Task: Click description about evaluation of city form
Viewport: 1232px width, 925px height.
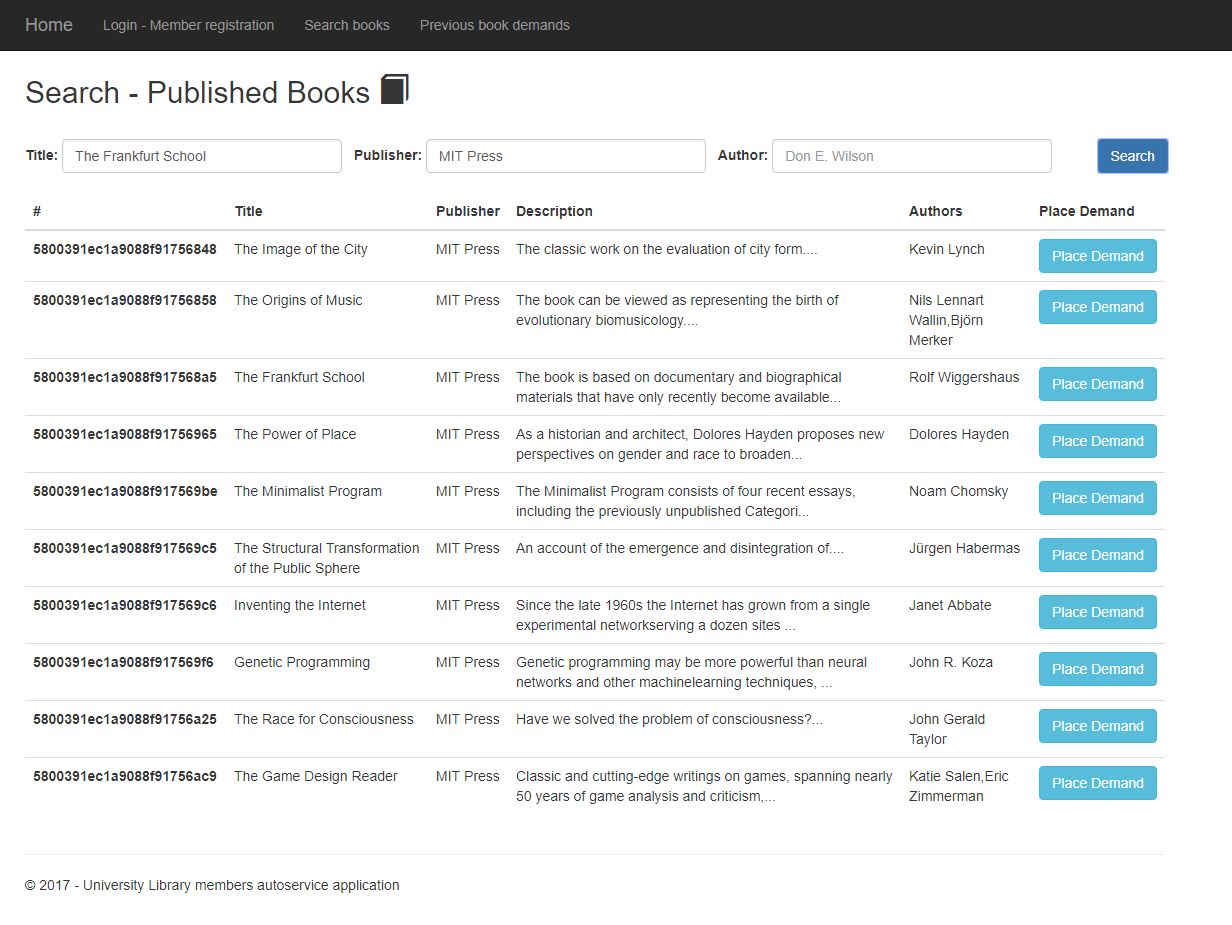Action: pos(667,249)
